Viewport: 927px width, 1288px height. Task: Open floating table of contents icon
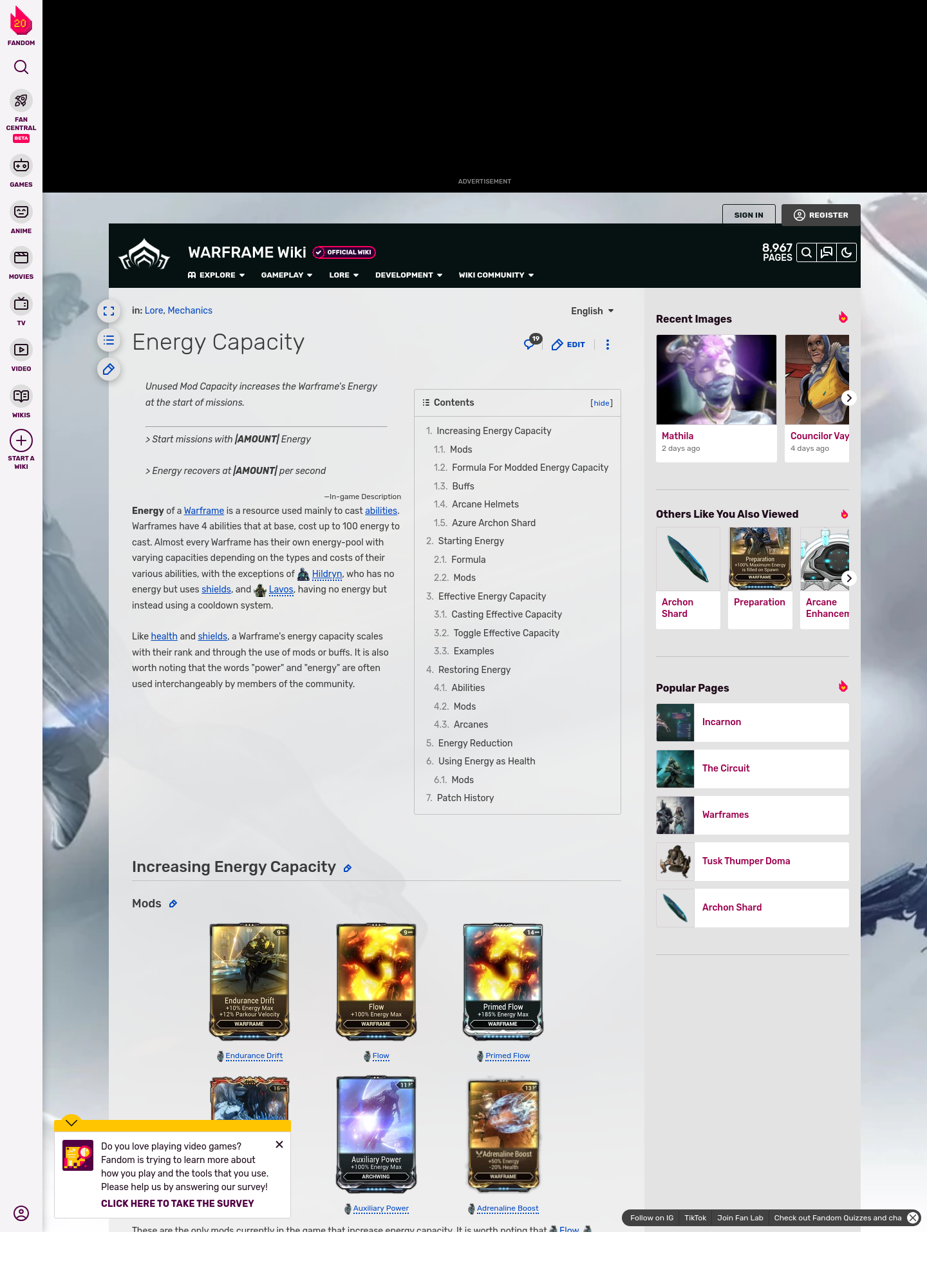point(109,340)
